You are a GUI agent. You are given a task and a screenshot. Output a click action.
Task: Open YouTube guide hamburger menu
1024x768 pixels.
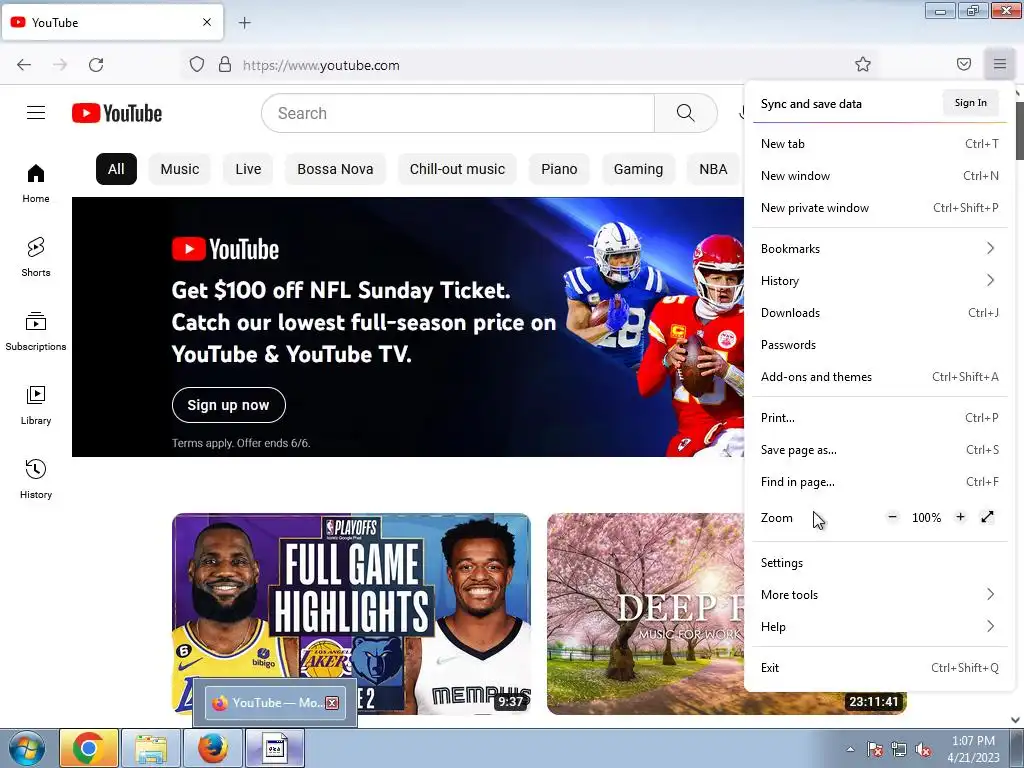(36, 113)
